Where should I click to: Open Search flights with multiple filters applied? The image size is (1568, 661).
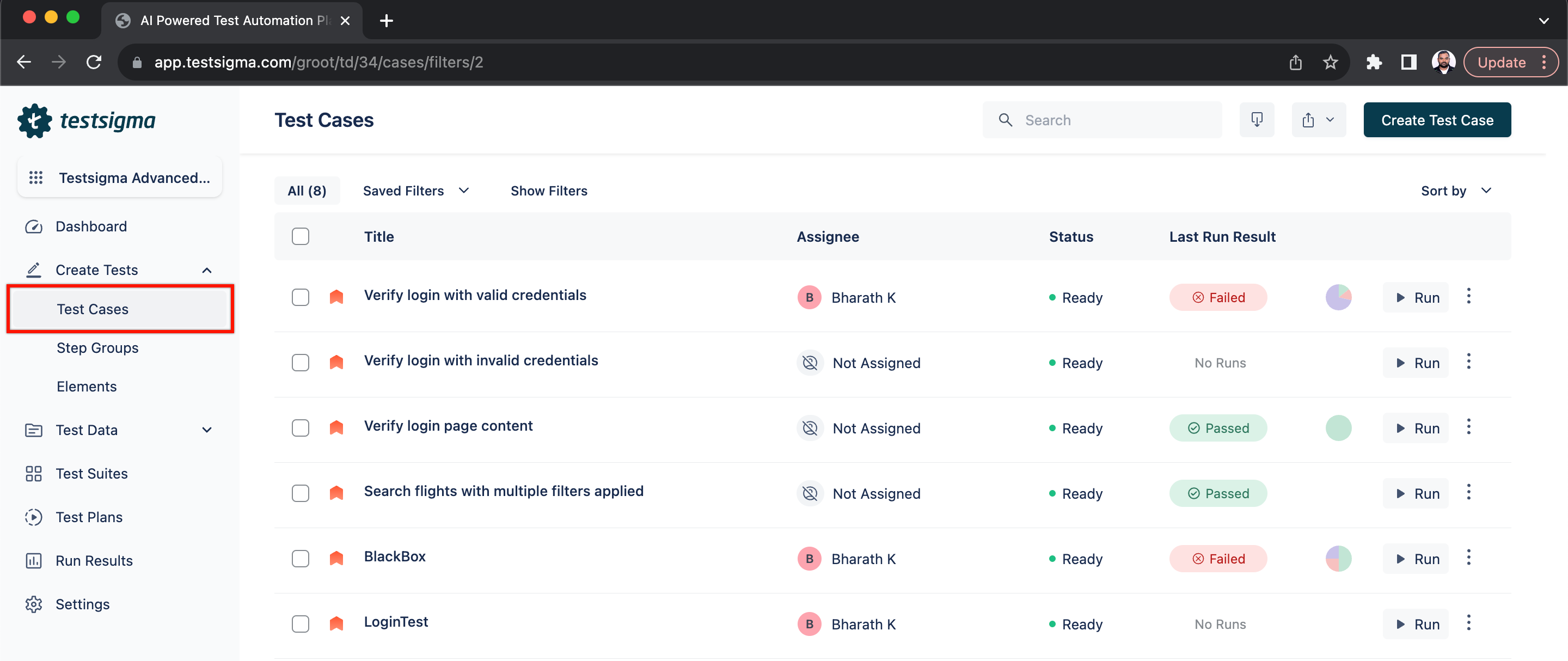point(504,491)
